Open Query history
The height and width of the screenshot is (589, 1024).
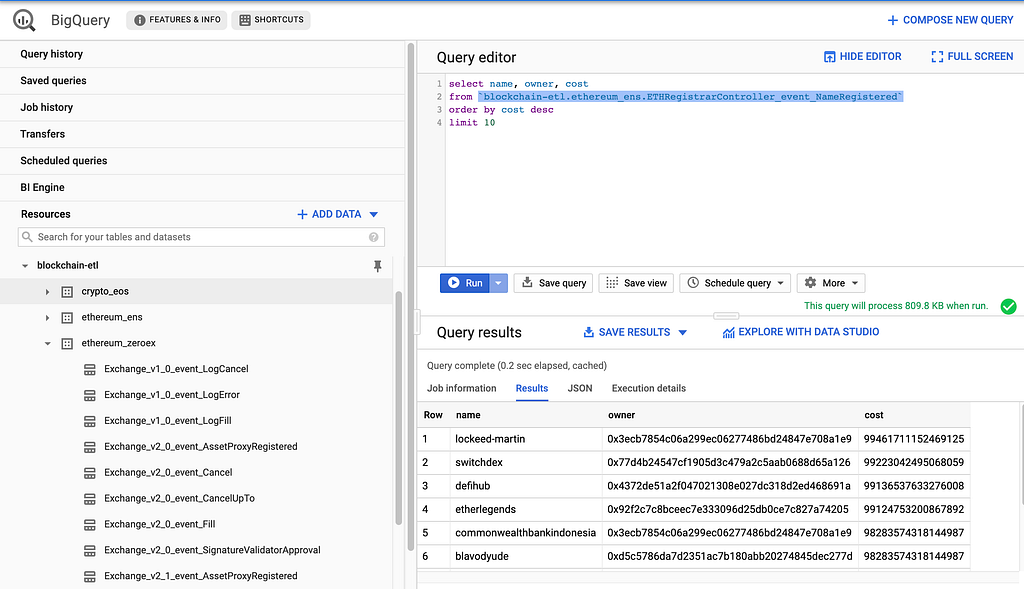pos(52,54)
